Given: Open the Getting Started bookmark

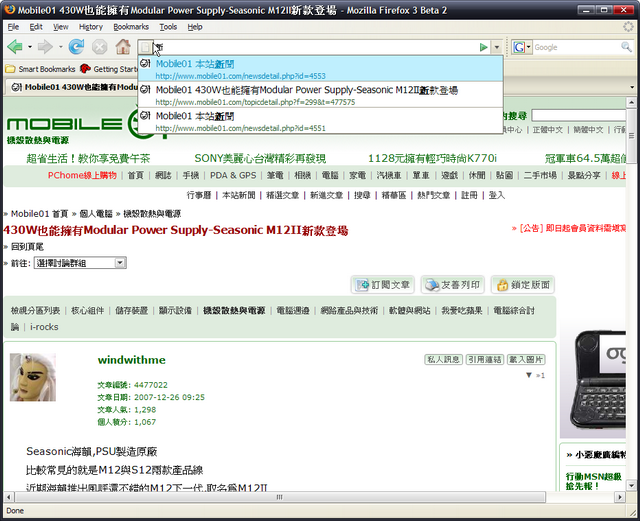Looking at the screenshot, I should click(x=108, y=69).
